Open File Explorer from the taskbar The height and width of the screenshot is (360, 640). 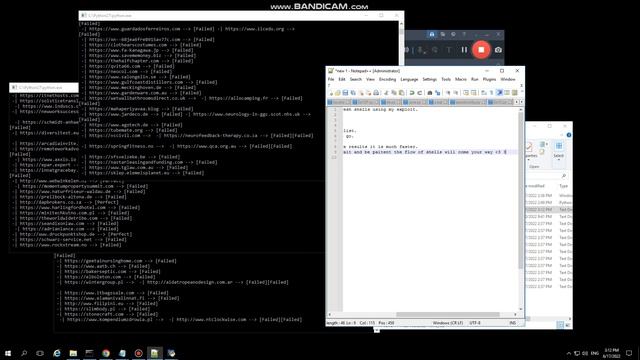73,353
